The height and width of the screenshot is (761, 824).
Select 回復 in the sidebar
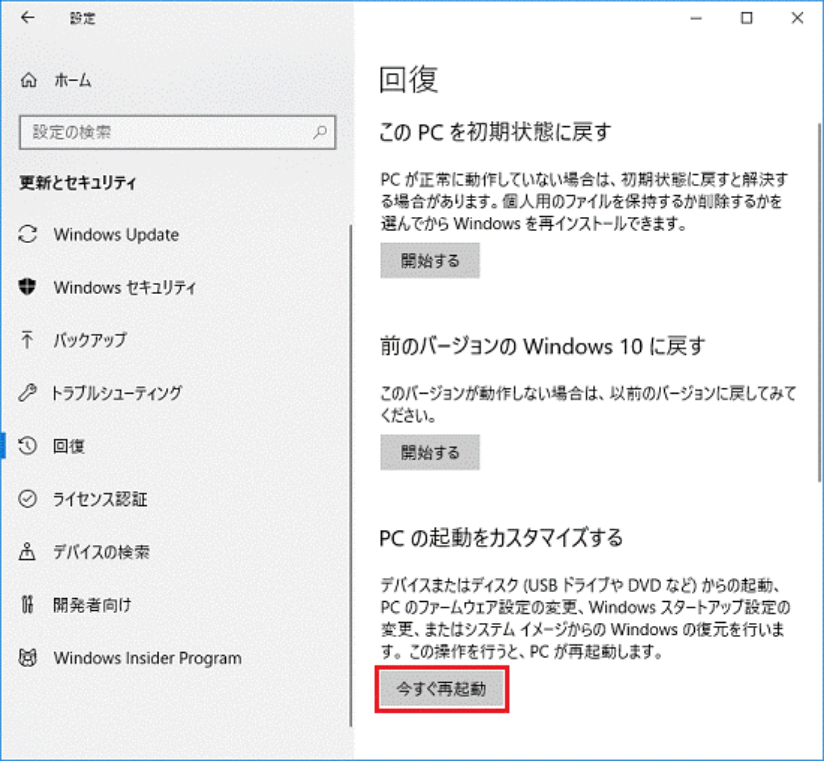coord(68,446)
